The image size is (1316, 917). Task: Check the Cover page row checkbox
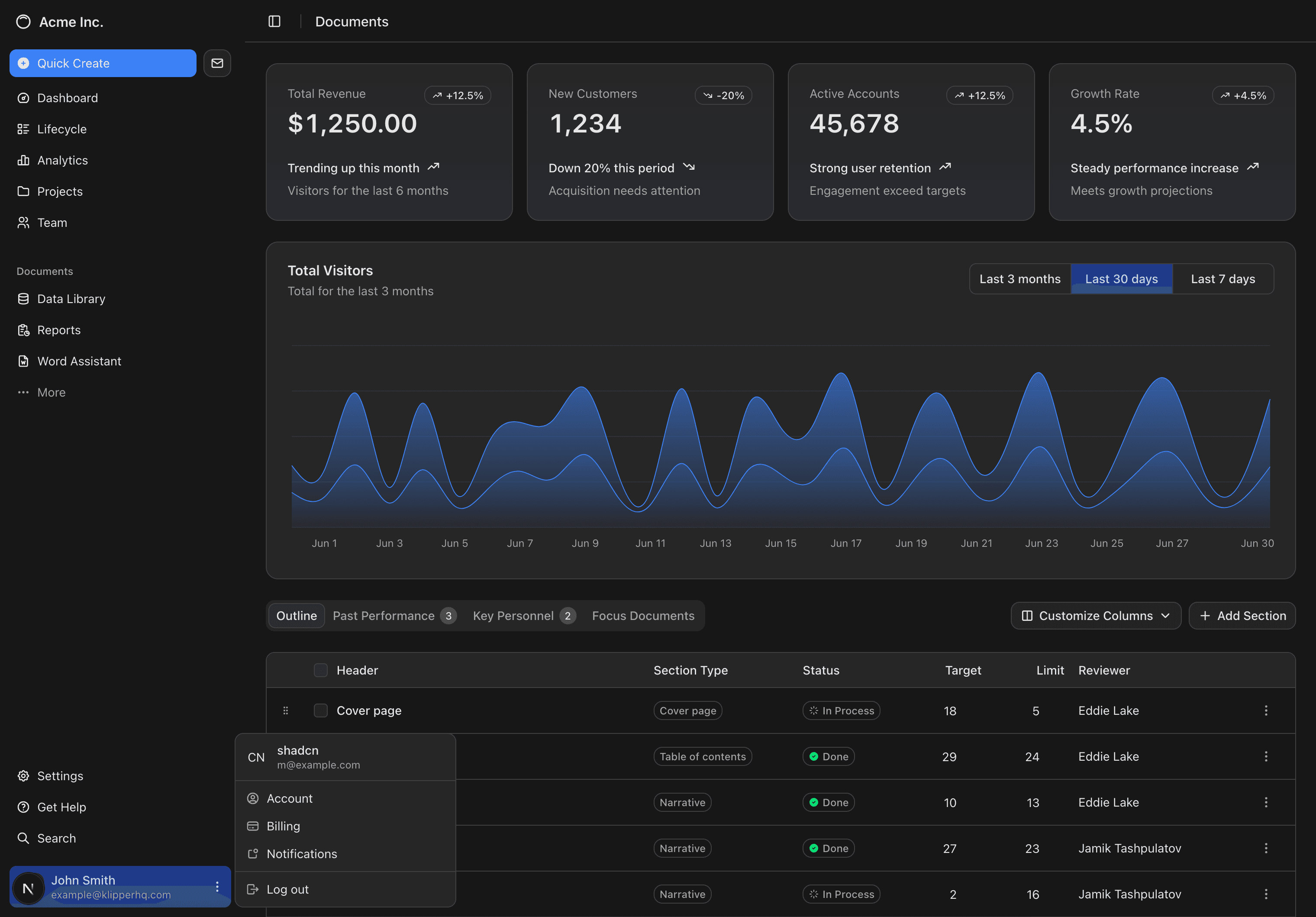[320, 710]
